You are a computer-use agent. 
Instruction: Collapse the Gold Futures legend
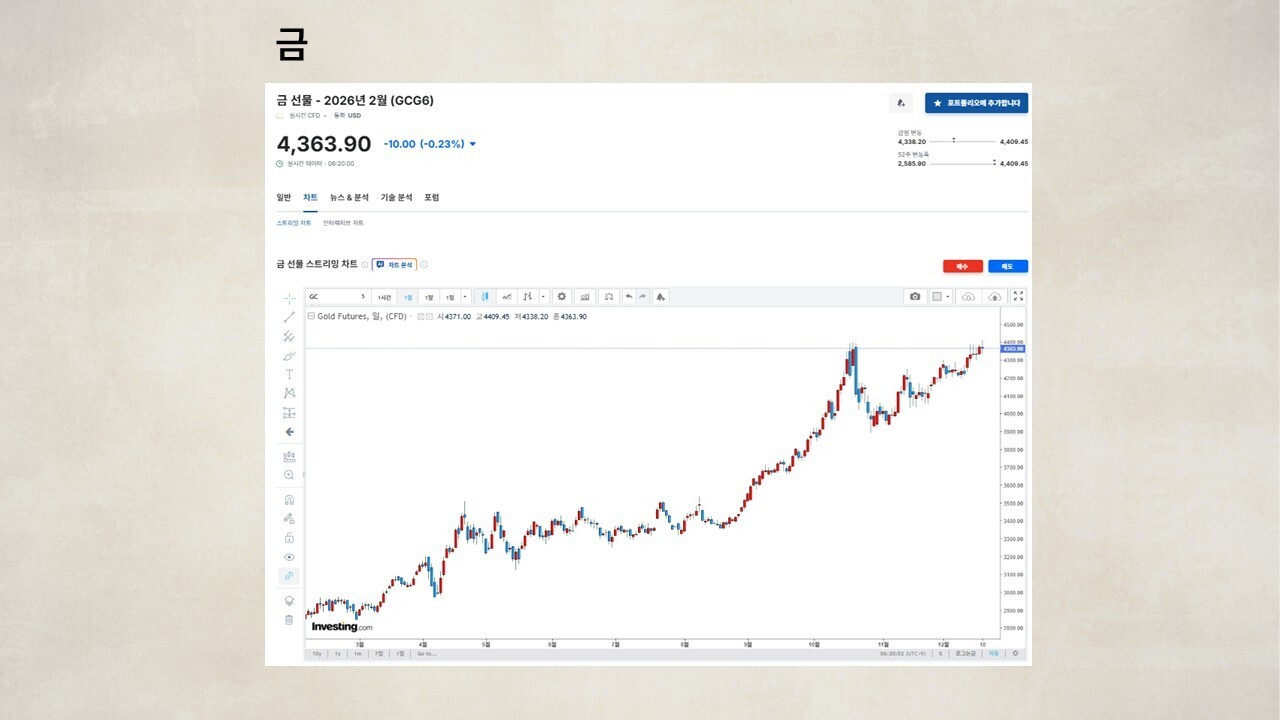(311, 316)
